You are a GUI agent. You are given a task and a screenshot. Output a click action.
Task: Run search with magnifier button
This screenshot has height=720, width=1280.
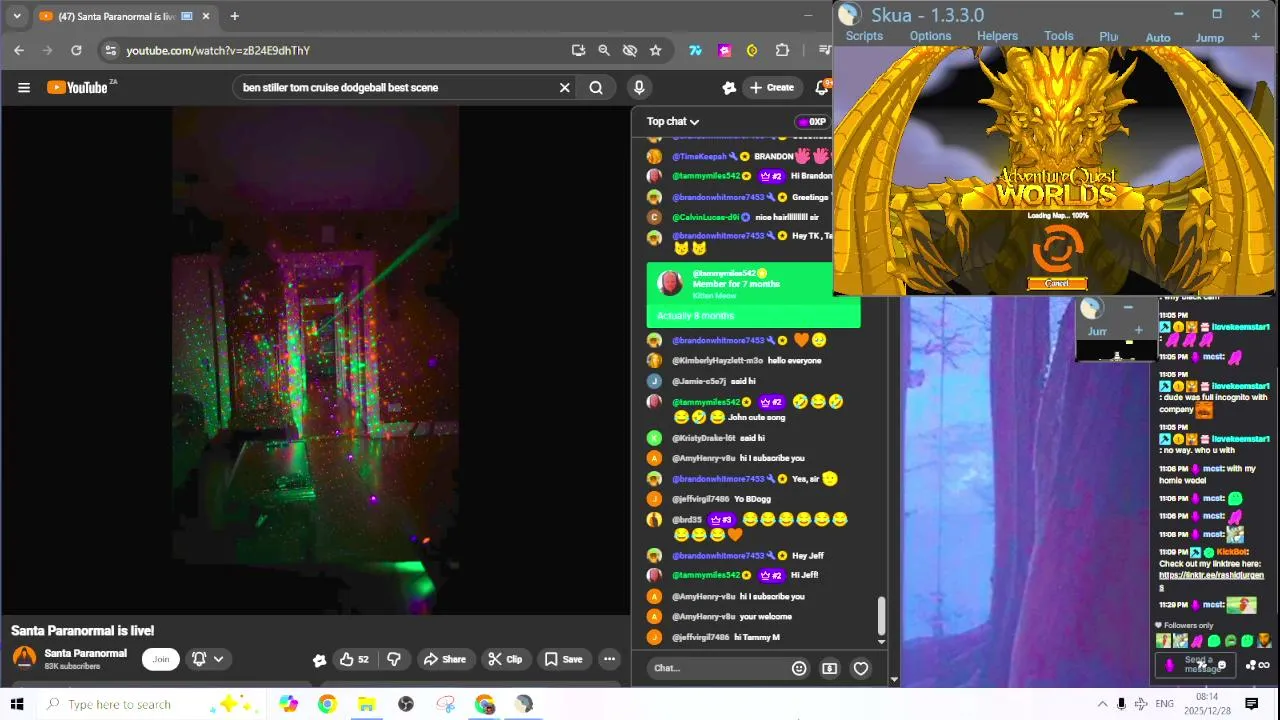click(596, 88)
